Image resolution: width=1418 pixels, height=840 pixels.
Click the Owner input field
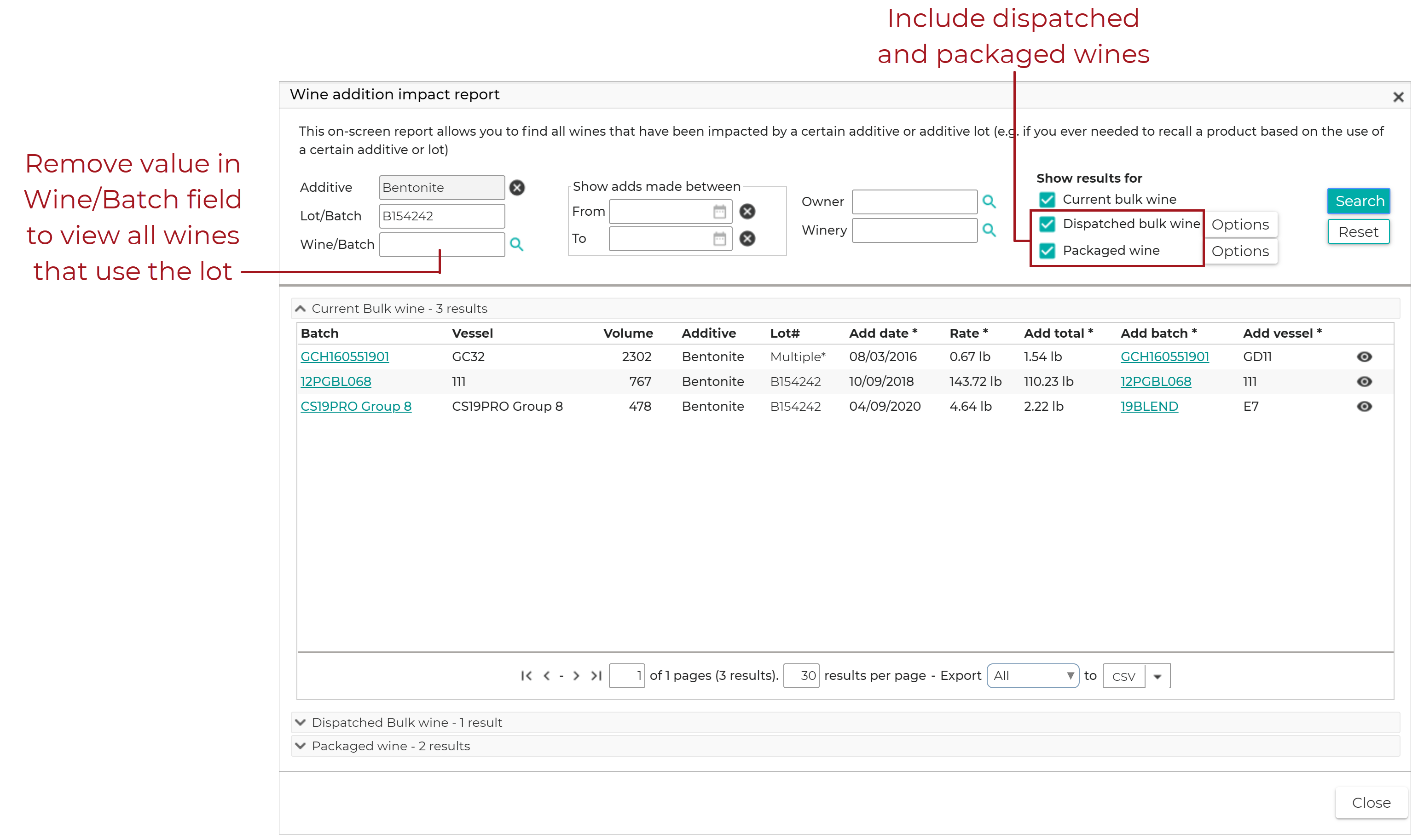[x=914, y=201]
